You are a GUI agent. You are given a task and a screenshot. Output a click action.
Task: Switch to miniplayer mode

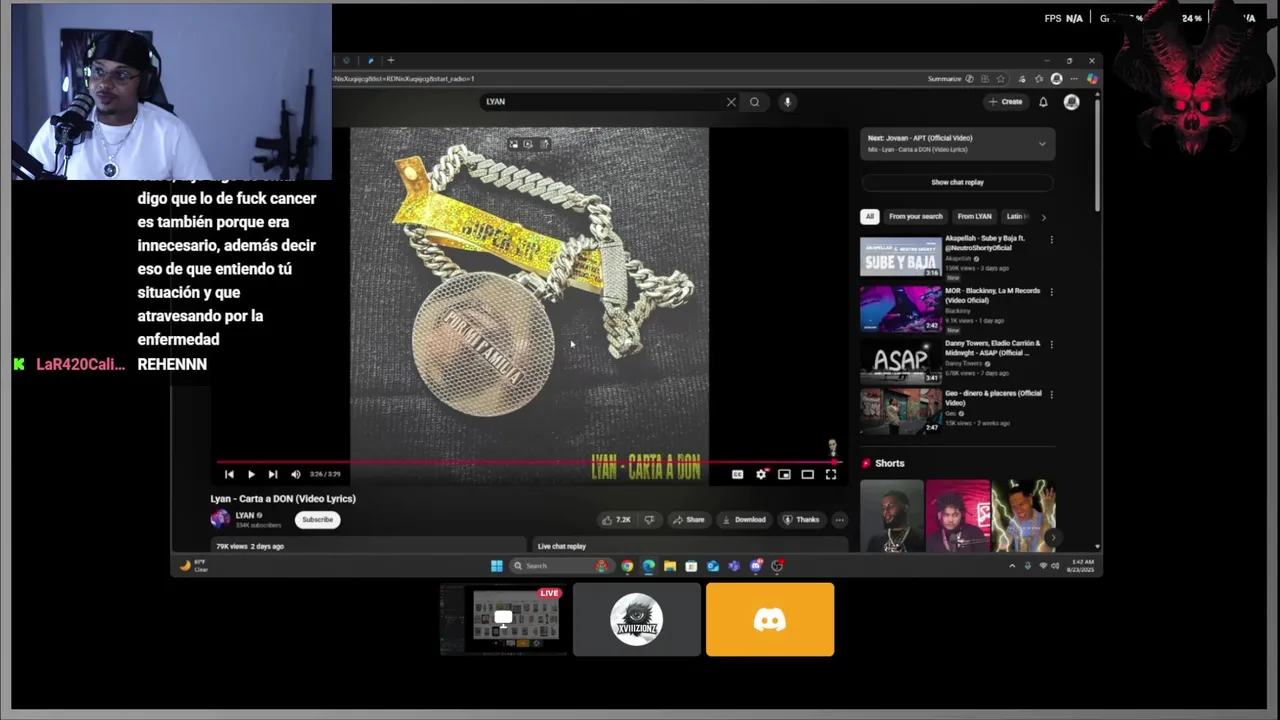(x=784, y=474)
